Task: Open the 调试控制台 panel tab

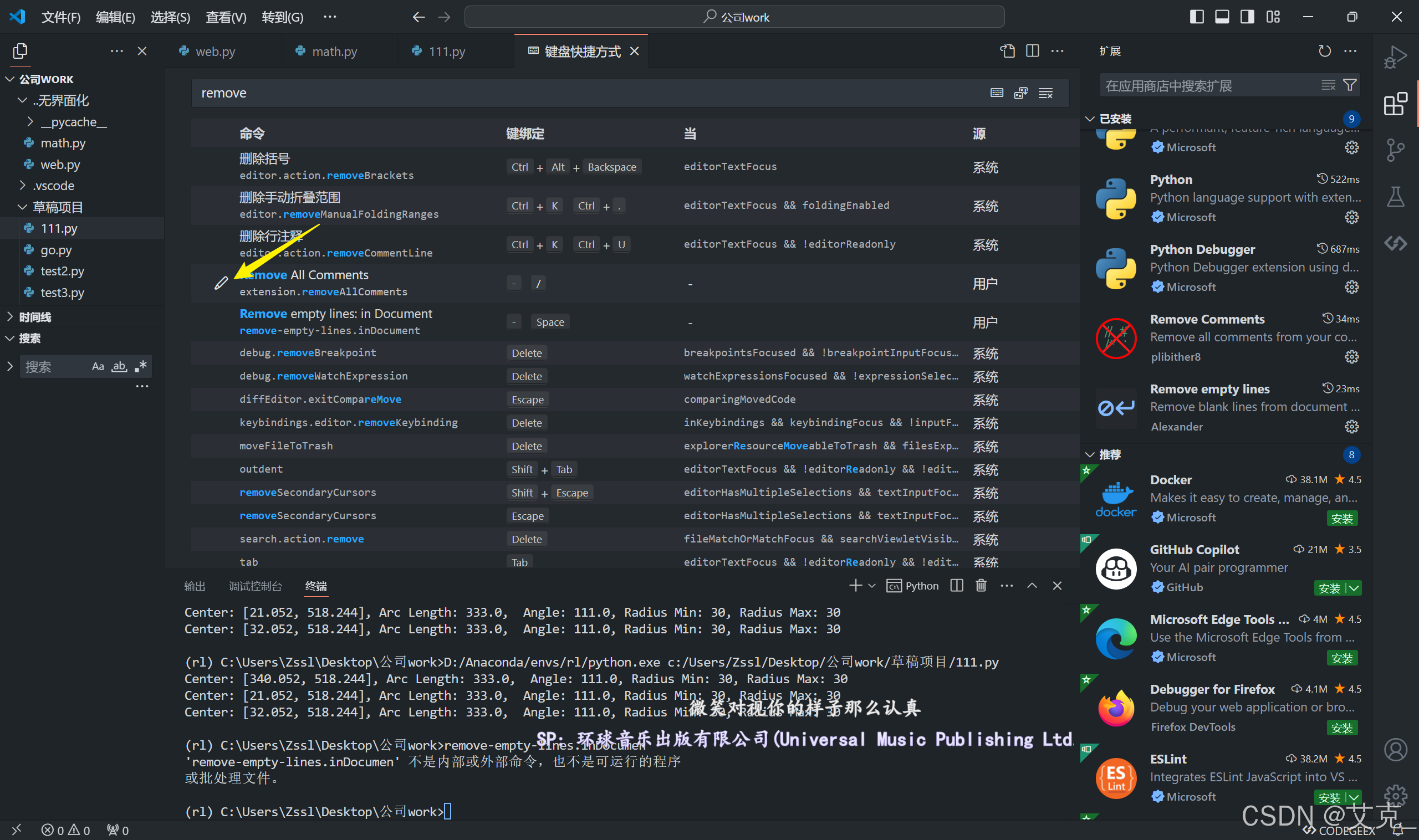Action: [x=255, y=586]
